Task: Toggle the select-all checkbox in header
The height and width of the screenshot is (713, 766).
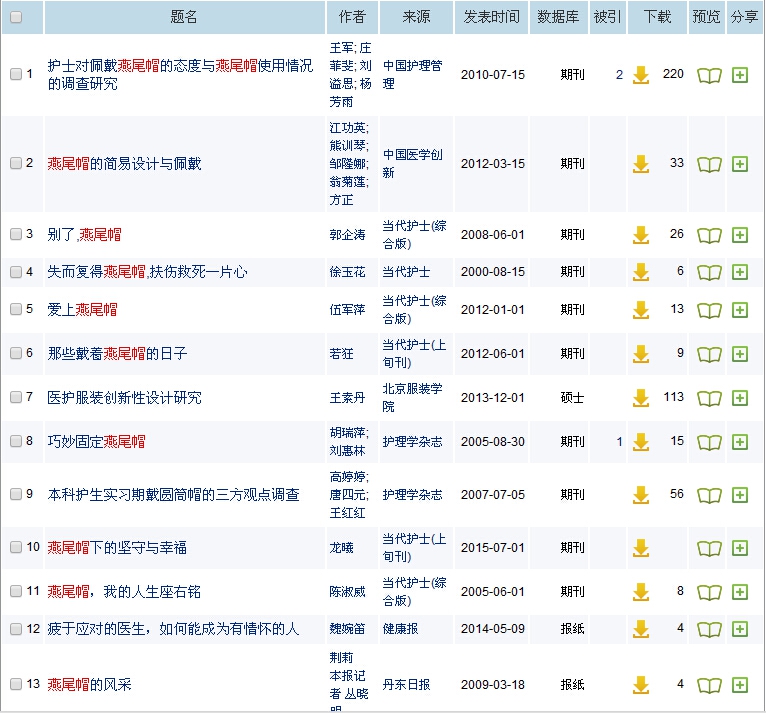Action: [16, 17]
